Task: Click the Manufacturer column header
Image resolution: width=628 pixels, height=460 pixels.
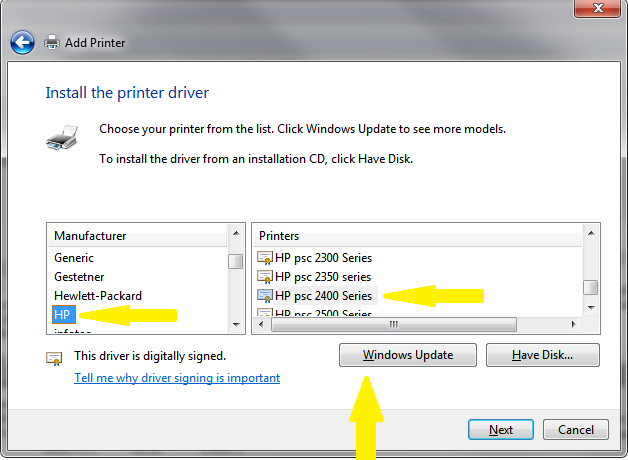Action: pos(137,236)
